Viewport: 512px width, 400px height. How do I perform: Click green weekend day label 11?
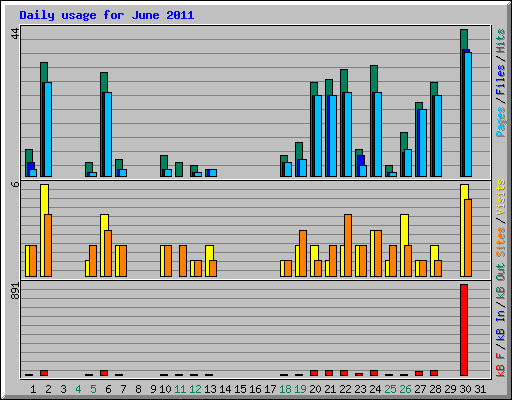tap(180, 389)
